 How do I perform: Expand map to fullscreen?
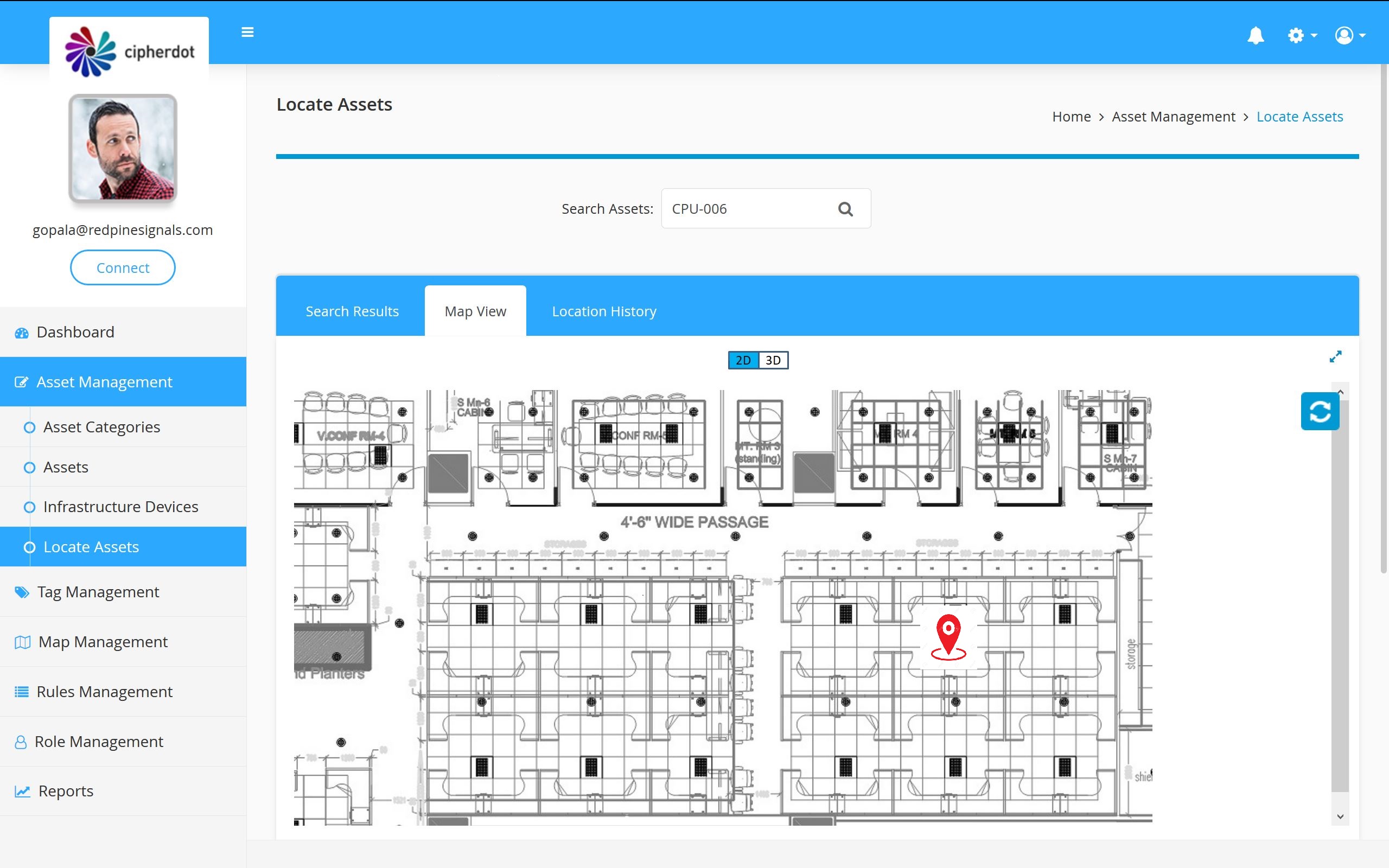(1335, 357)
